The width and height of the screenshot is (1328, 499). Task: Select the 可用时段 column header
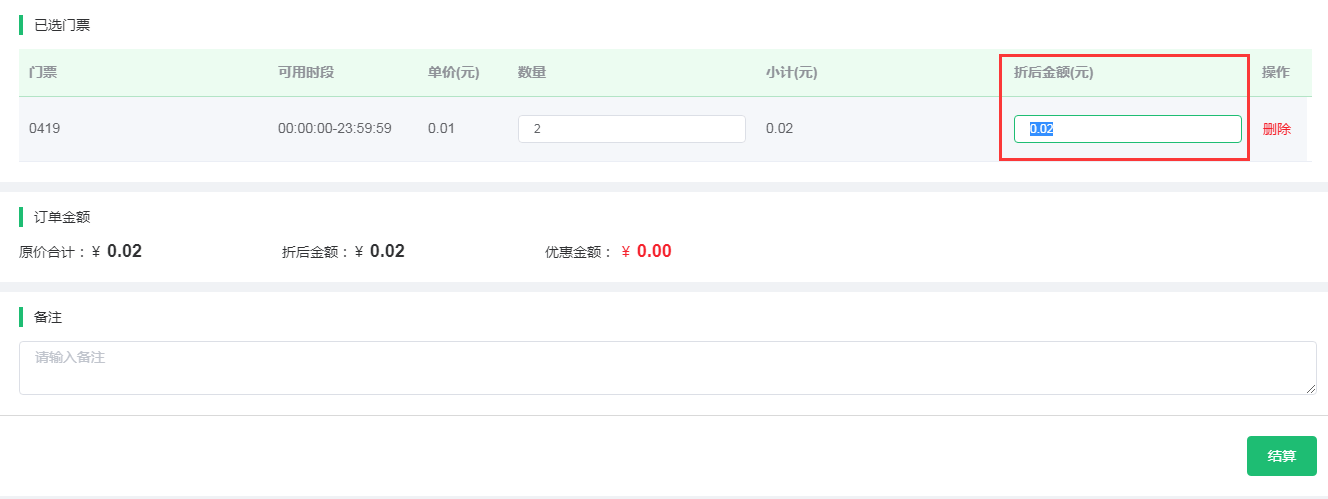[x=305, y=73]
